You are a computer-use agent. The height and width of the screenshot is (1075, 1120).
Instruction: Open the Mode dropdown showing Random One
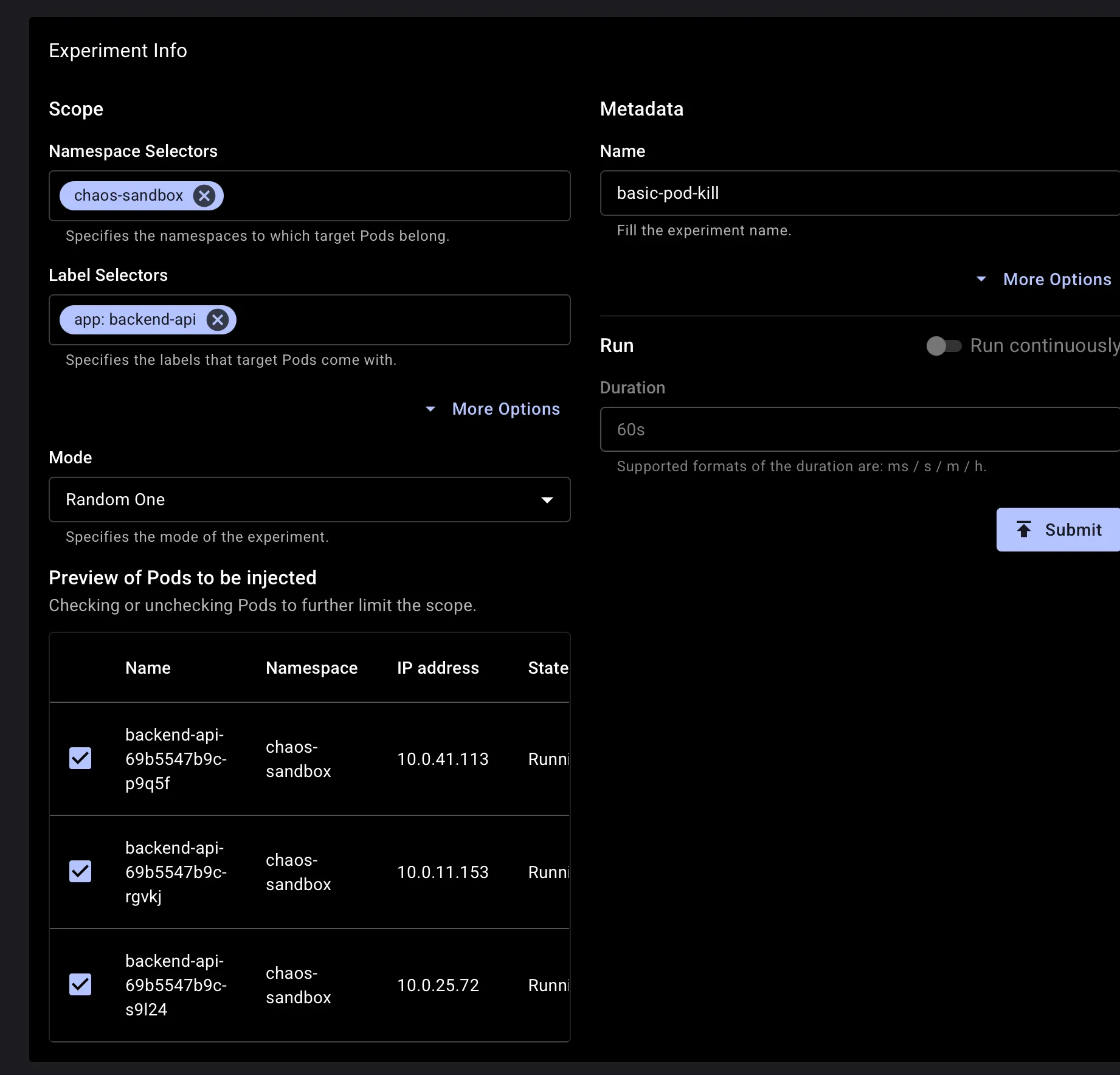click(309, 500)
